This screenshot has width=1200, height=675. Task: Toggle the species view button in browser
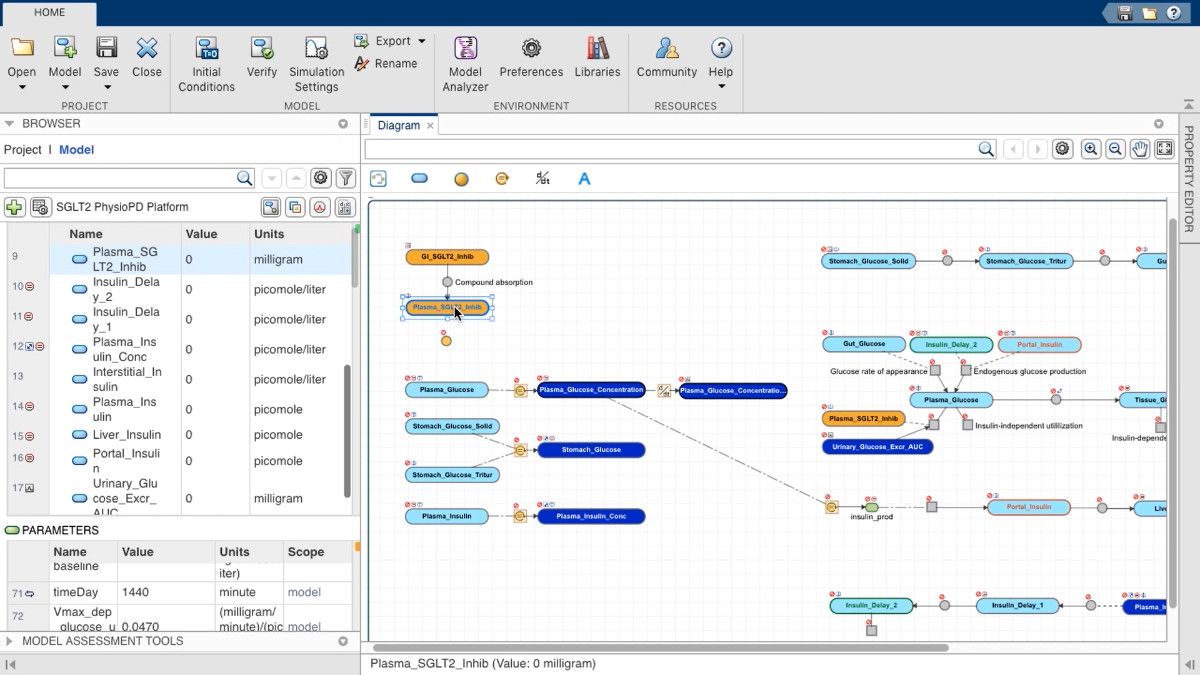pos(270,207)
